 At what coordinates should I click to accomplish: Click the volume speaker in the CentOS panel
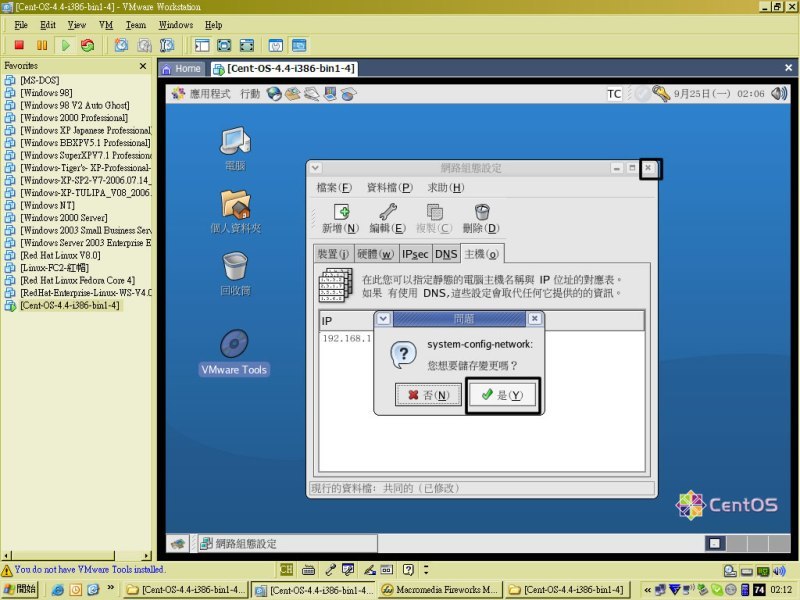tap(779, 93)
